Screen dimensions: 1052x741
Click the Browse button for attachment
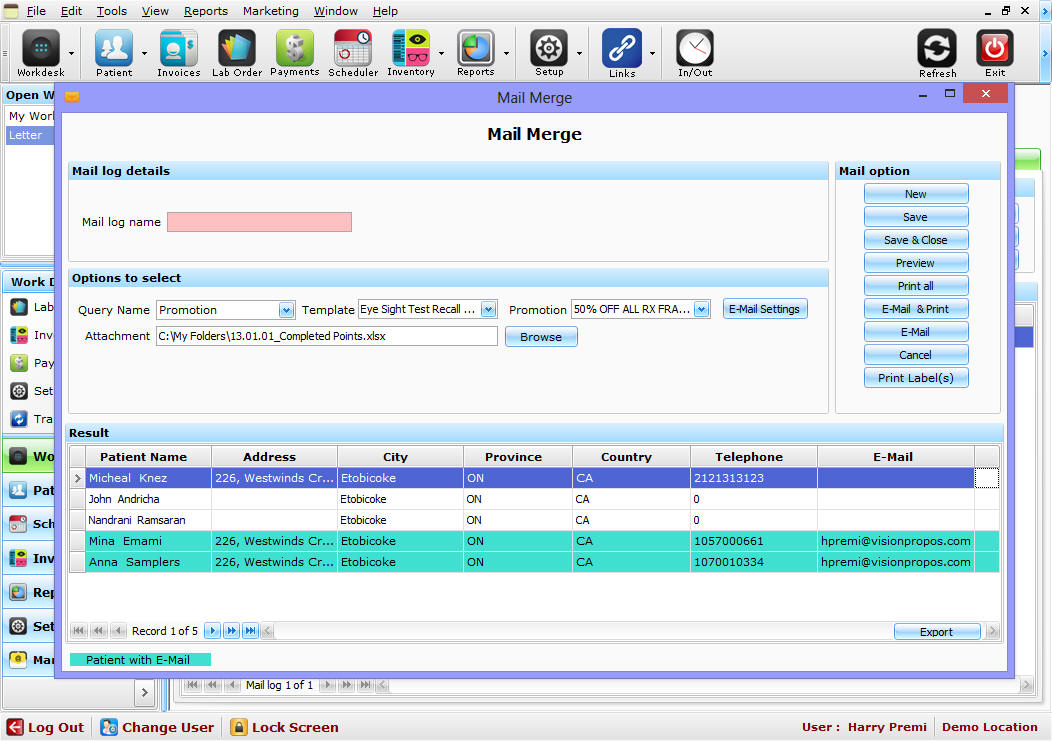[541, 337]
